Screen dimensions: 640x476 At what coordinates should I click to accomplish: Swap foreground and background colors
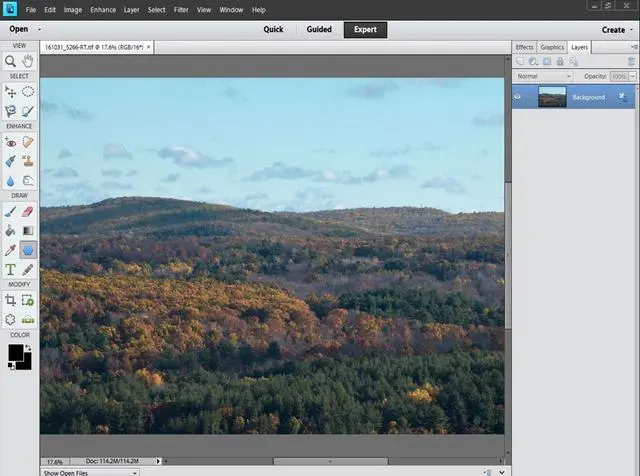click(28, 348)
